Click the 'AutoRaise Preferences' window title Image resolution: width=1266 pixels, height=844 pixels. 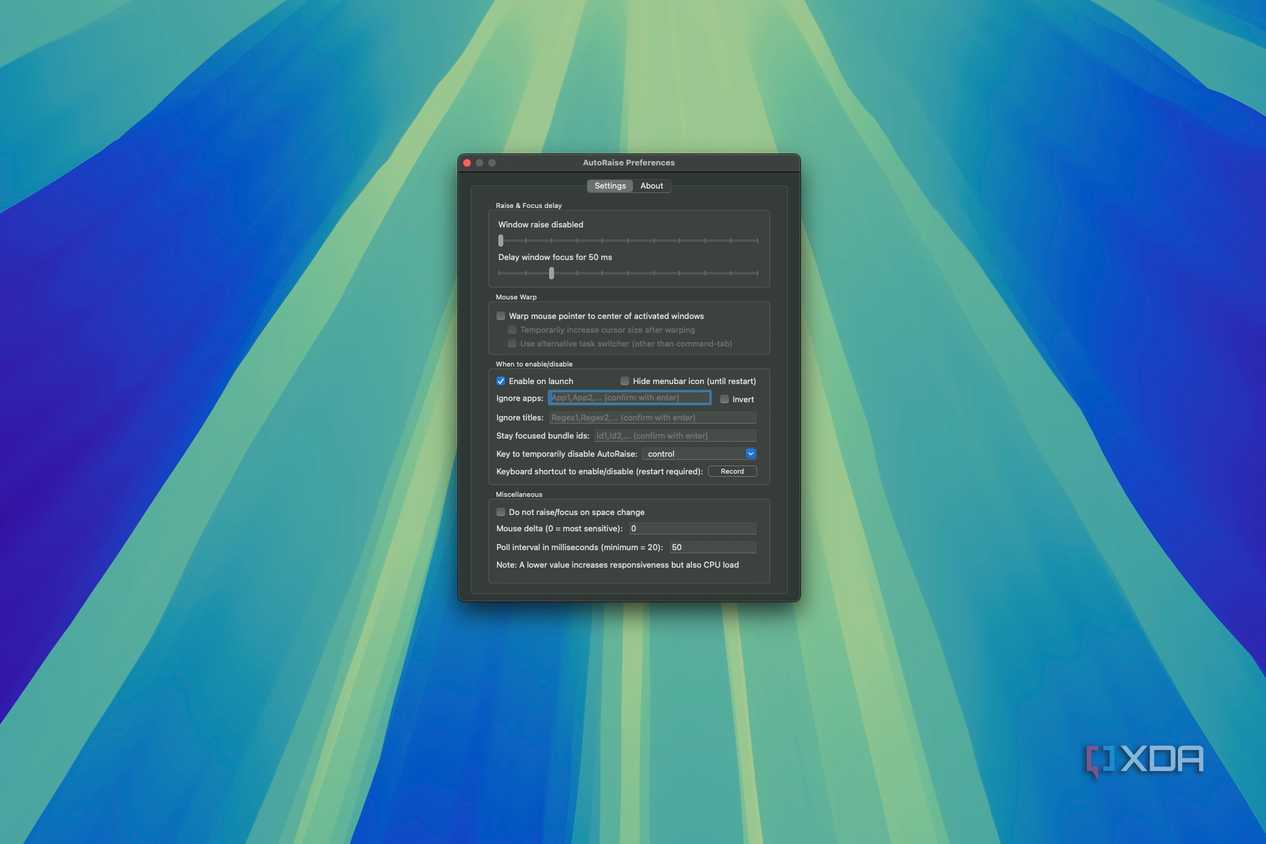click(x=629, y=163)
